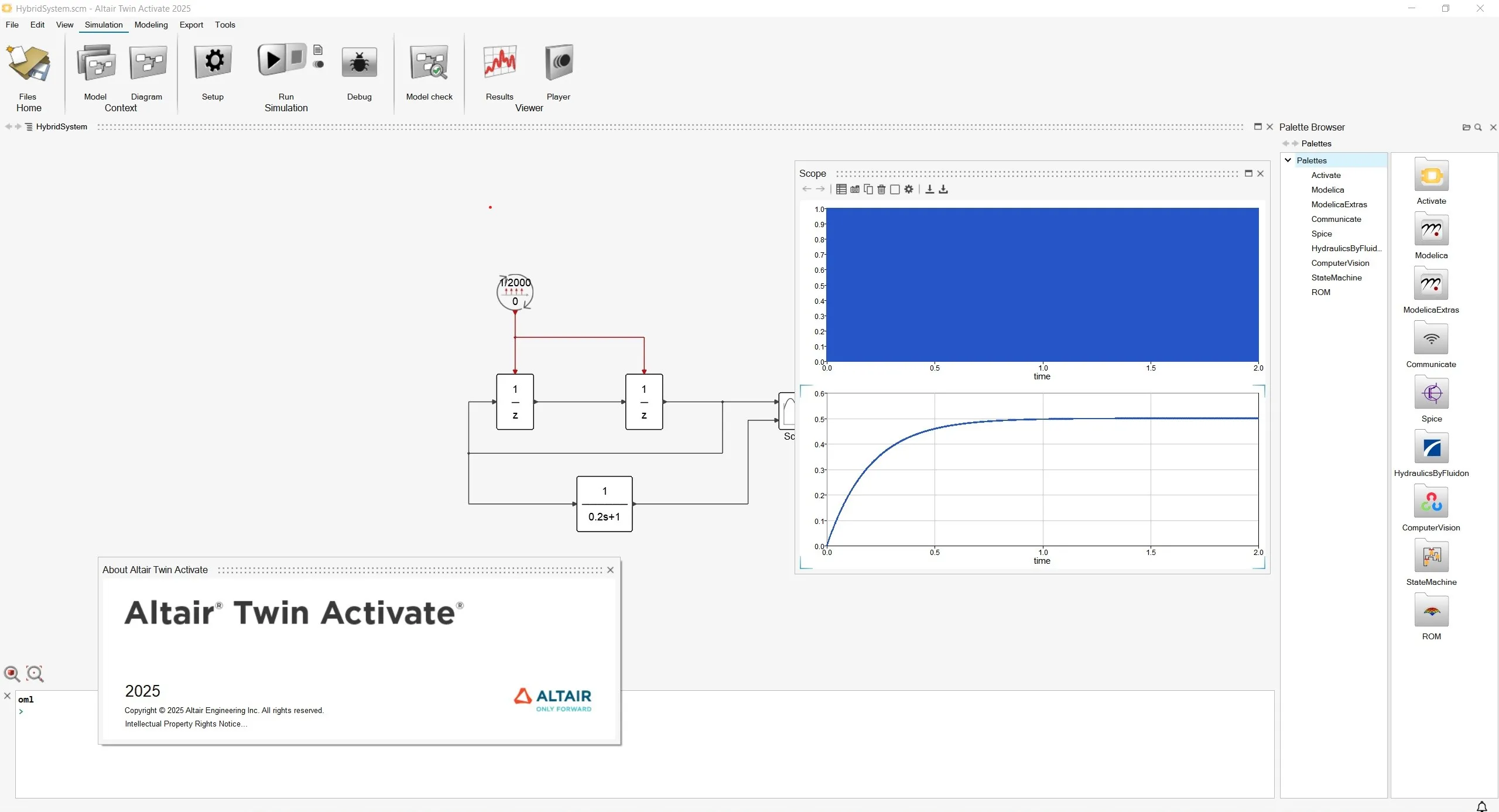Select ModelicaExtras in the palette tree
Viewport: 1499px width, 812px height.
pos(1339,204)
